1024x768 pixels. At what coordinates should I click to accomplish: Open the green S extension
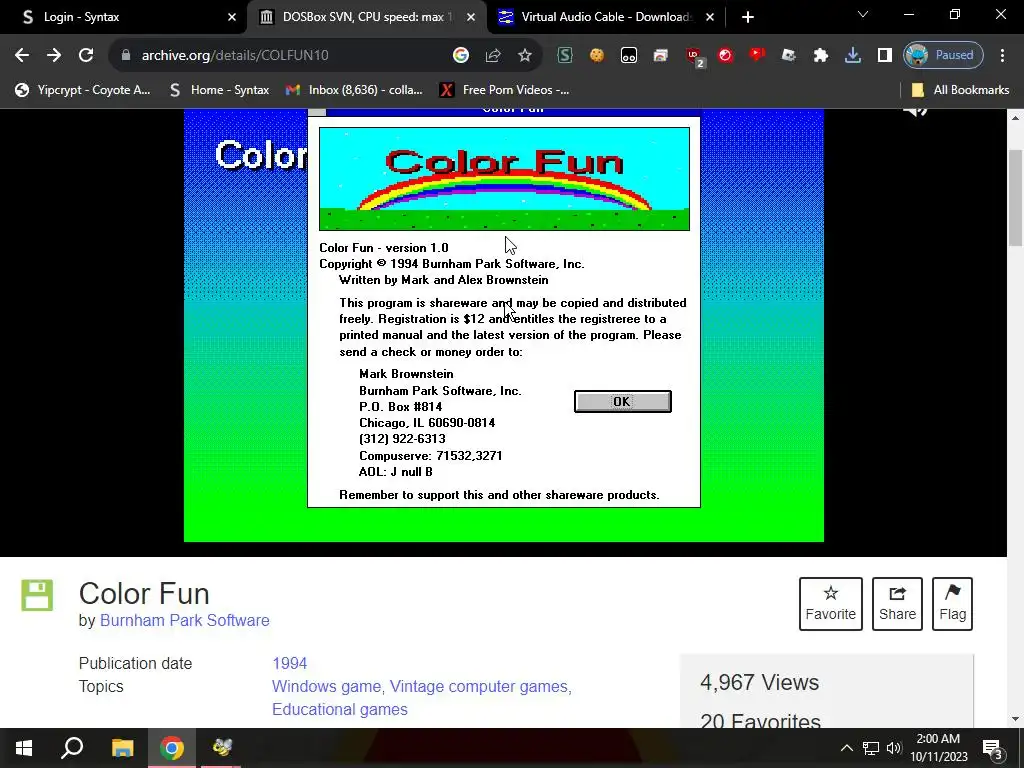tap(565, 56)
